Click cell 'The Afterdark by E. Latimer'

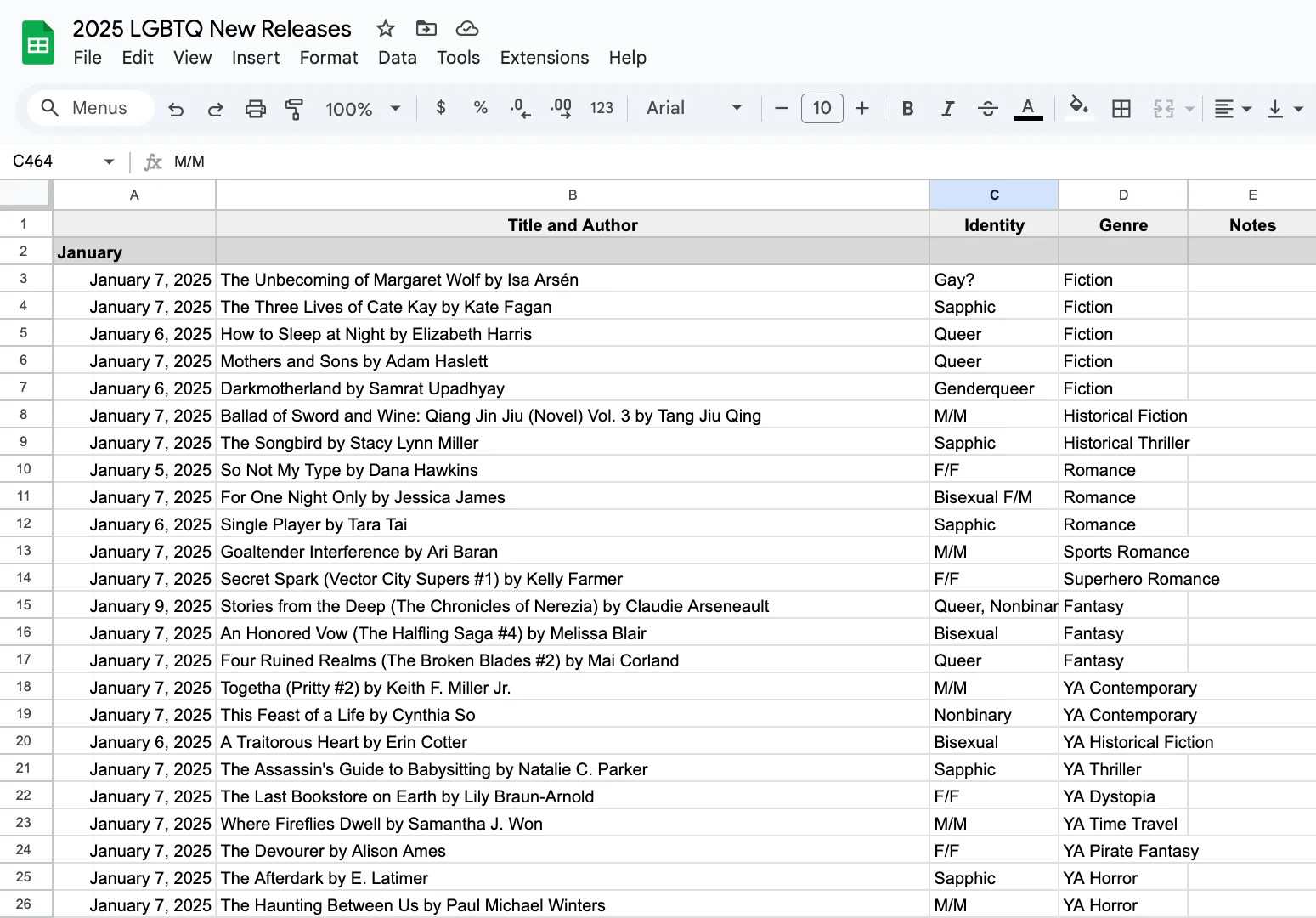573,878
